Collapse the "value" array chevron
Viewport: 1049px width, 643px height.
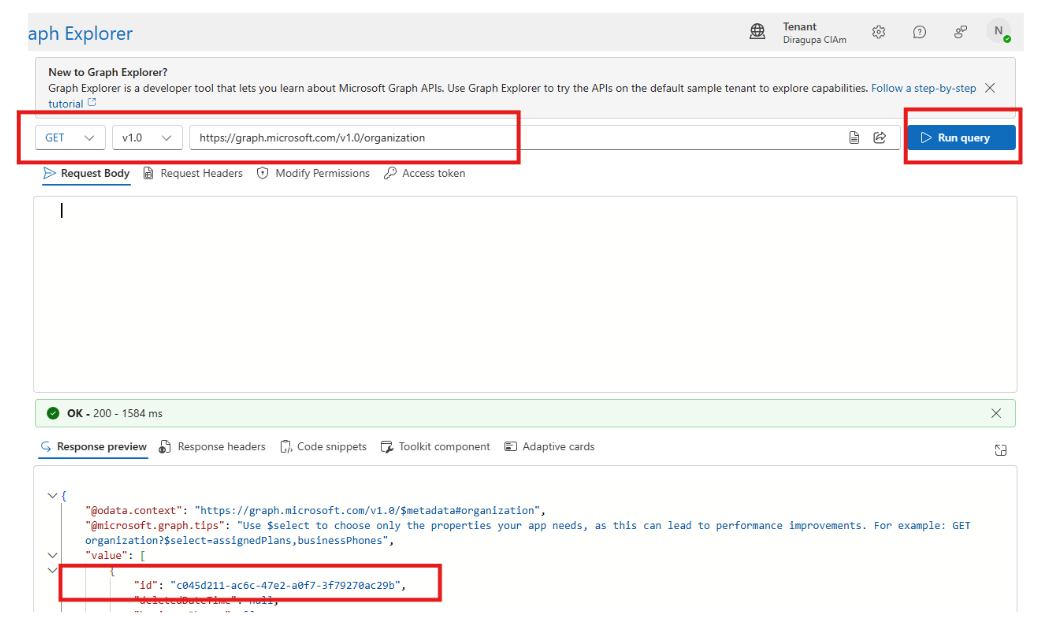[52, 555]
